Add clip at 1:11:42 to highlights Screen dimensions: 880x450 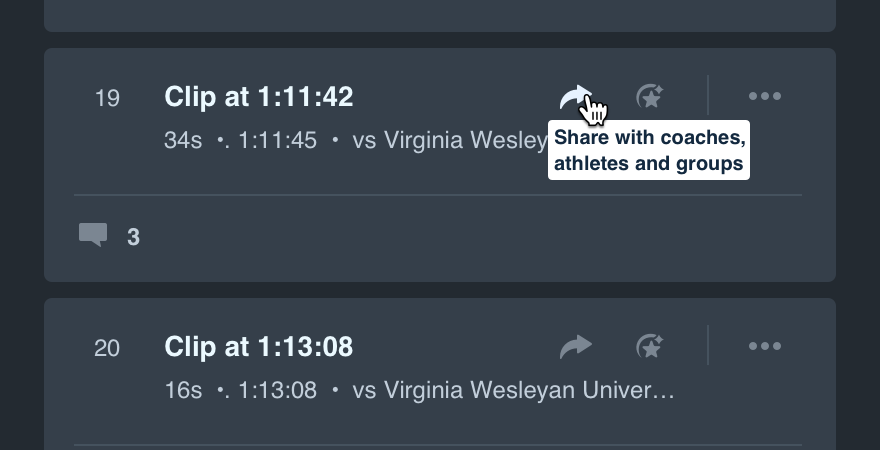click(x=650, y=97)
